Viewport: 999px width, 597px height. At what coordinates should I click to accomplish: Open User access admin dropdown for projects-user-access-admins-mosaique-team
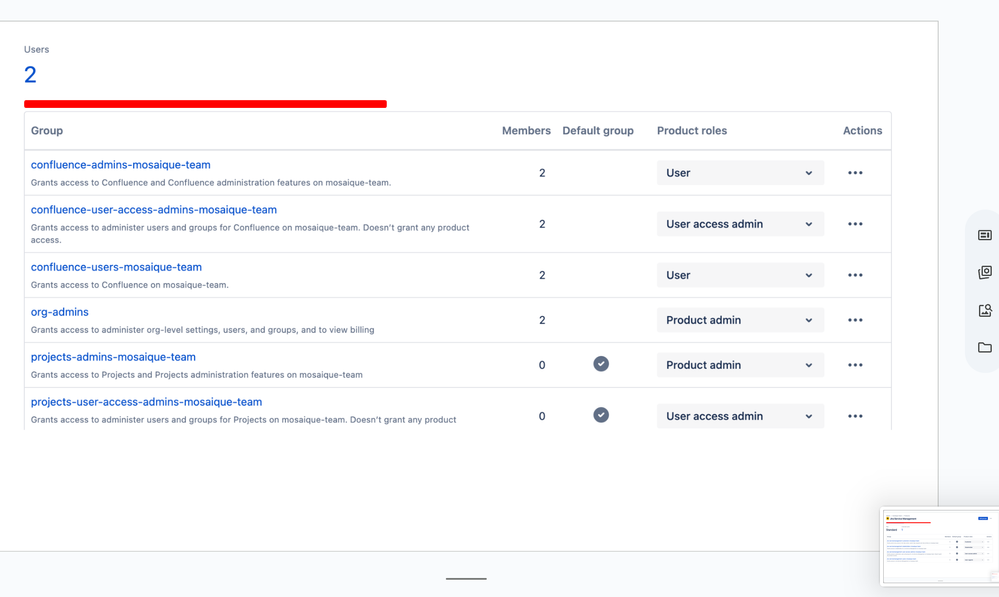740,416
